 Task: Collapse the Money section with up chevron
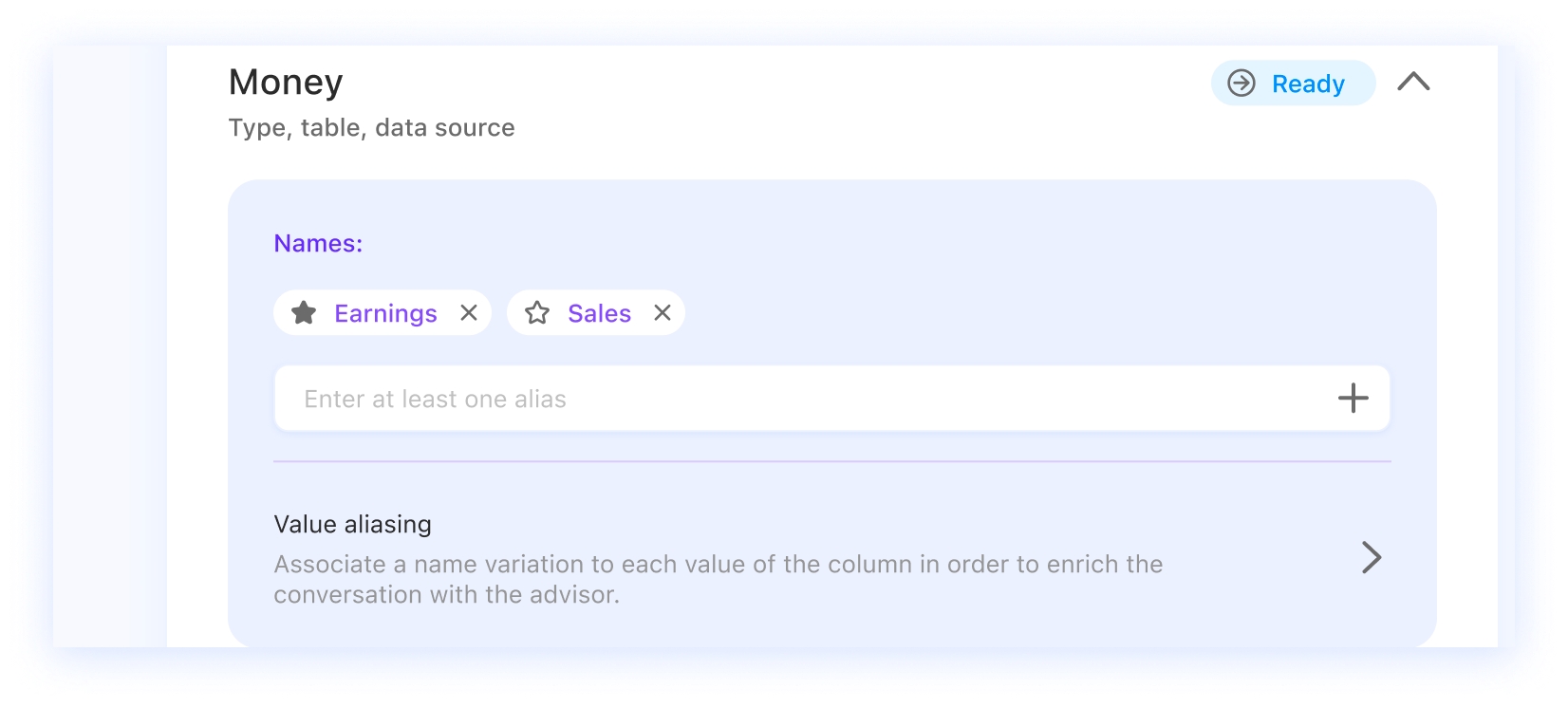[x=1413, y=83]
